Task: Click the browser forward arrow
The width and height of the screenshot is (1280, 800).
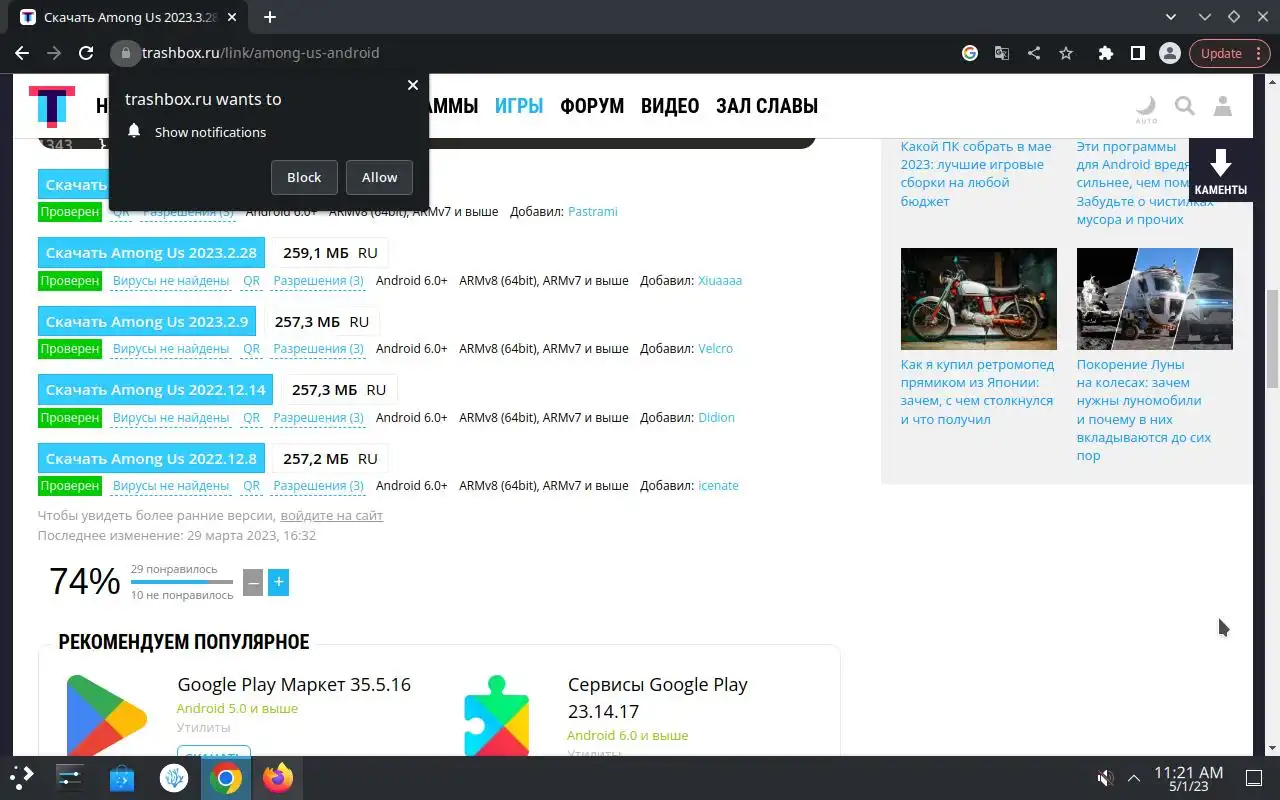Action: 54,53
